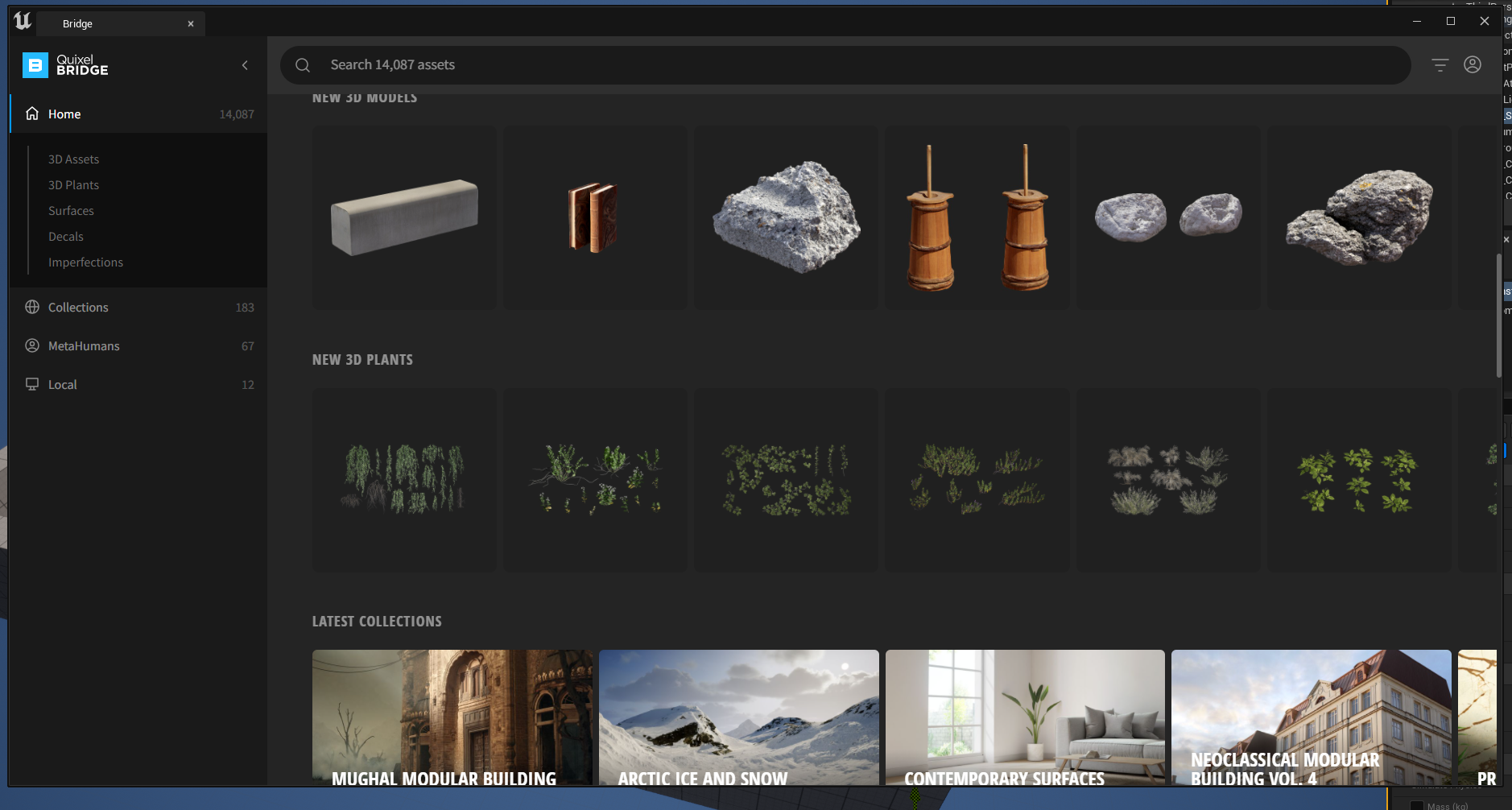Screen dimensions: 1512x810
Task: Minimize the Bridge window
Action: 1417,21
